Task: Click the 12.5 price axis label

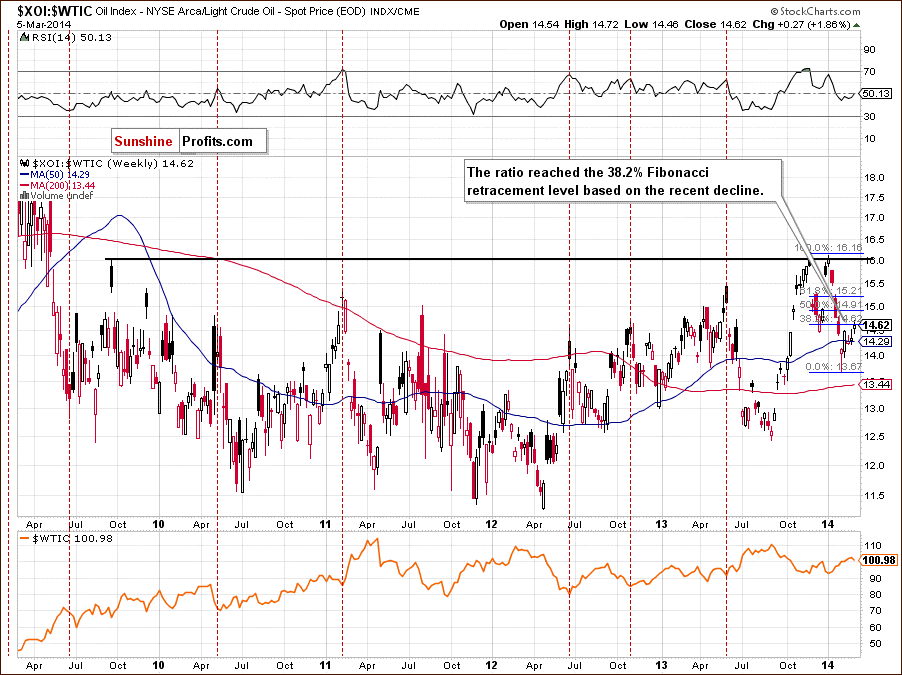Action: pos(874,437)
